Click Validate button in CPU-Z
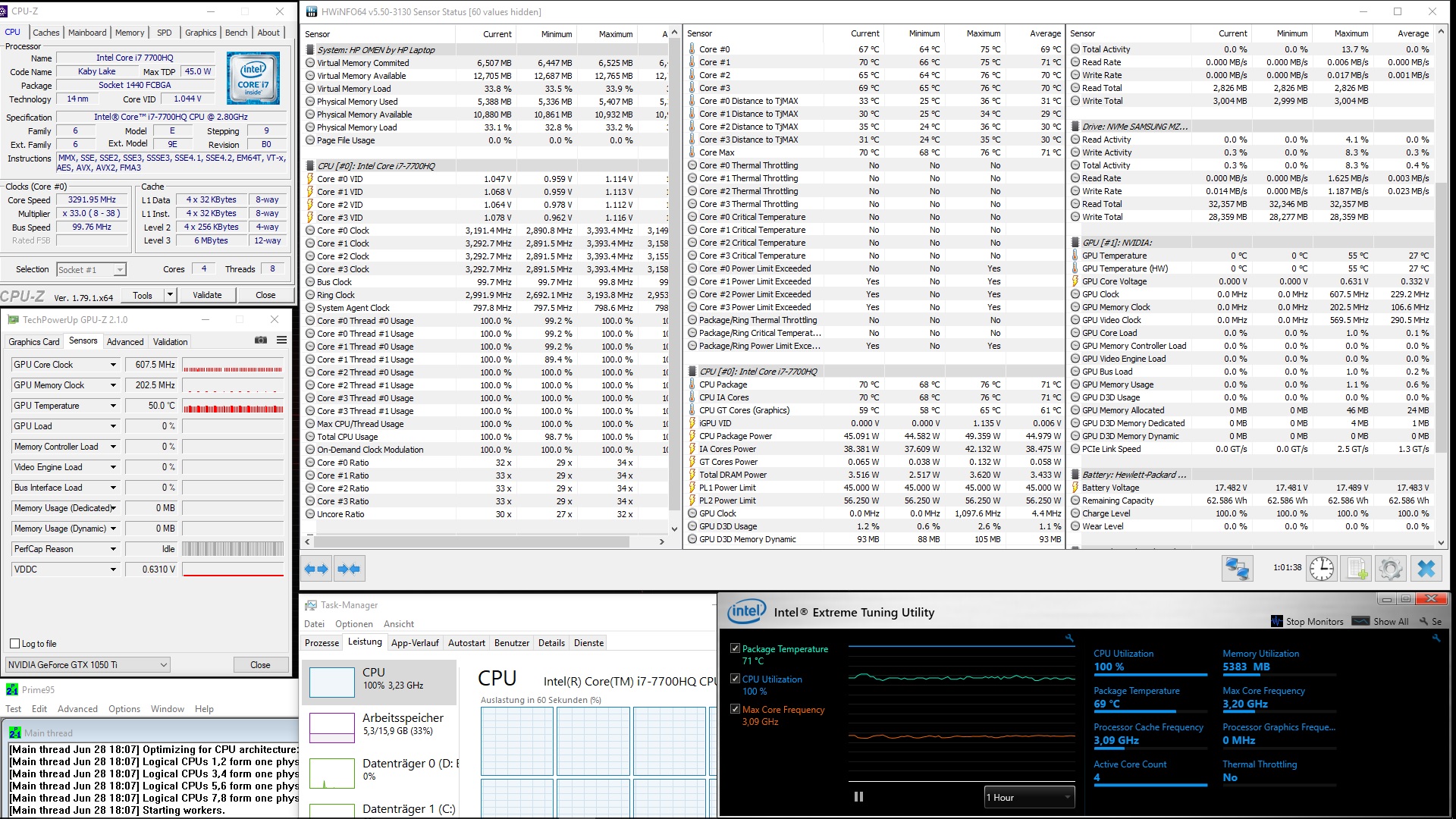 (x=207, y=295)
